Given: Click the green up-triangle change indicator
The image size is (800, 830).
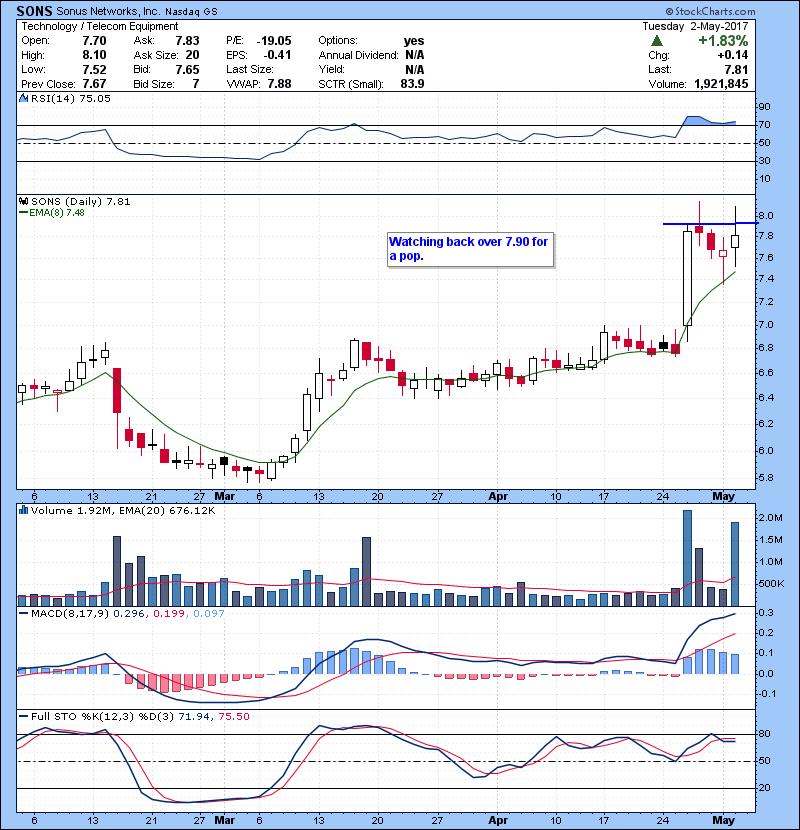Looking at the screenshot, I should 657,41.
